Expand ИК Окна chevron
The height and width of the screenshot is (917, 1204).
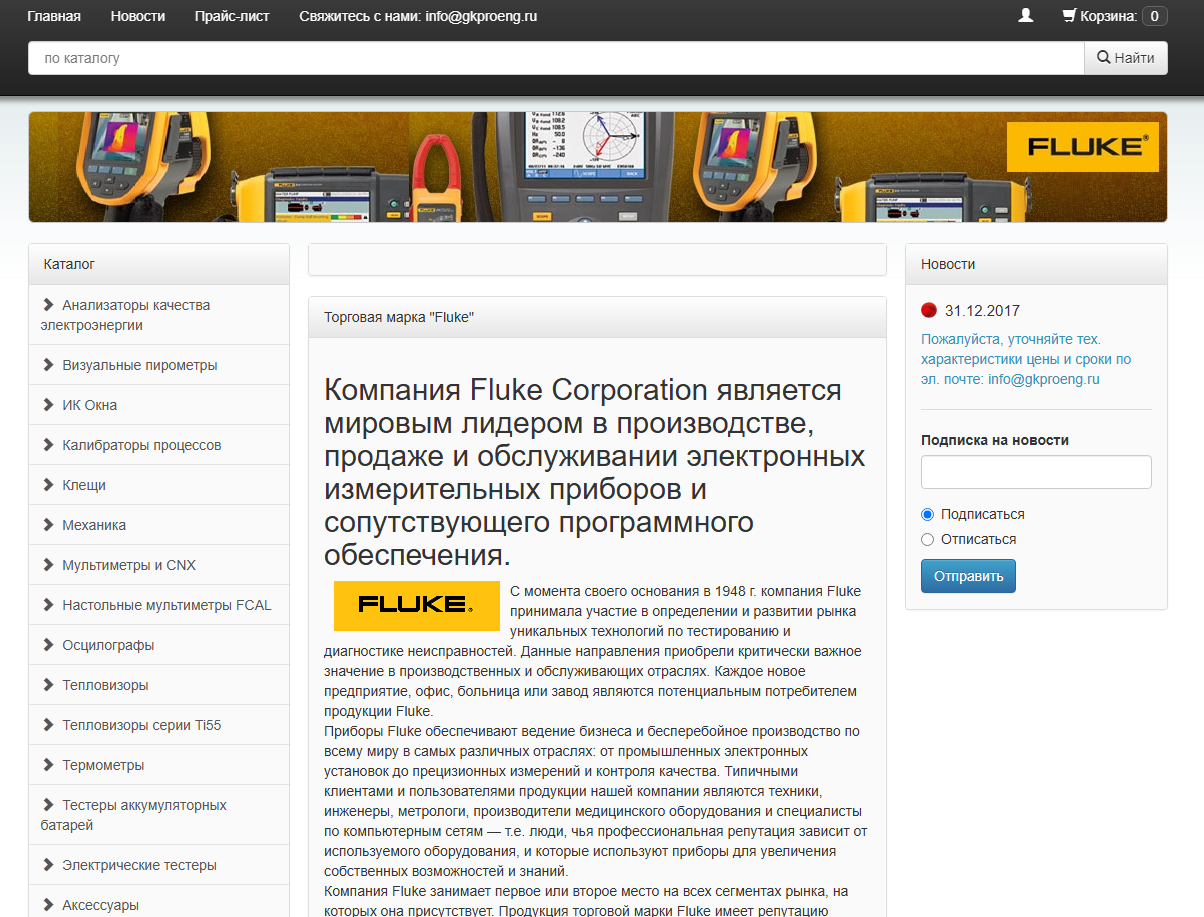point(48,404)
